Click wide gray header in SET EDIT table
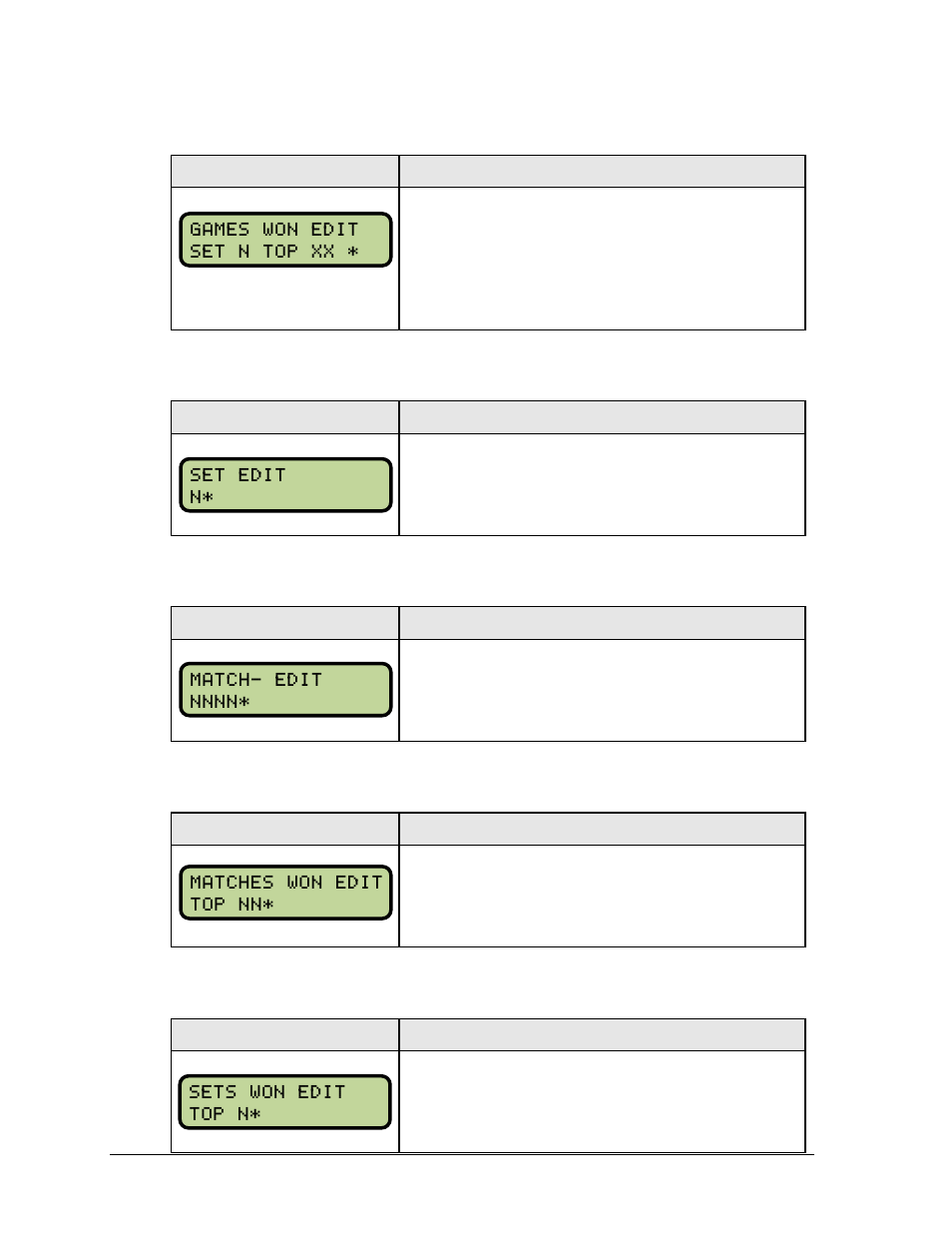This screenshot has height=1233, width=952. tap(603, 417)
